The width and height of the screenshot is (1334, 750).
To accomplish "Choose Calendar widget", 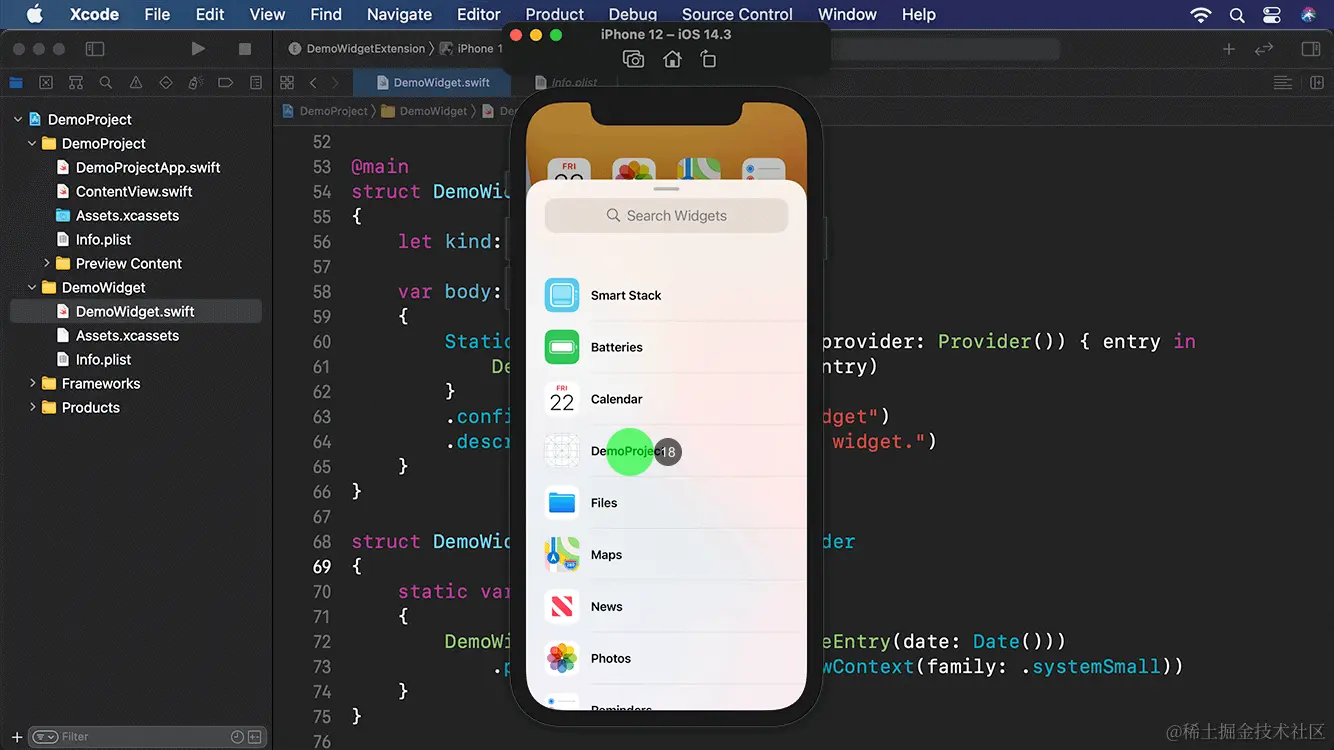I will [x=666, y=399].
